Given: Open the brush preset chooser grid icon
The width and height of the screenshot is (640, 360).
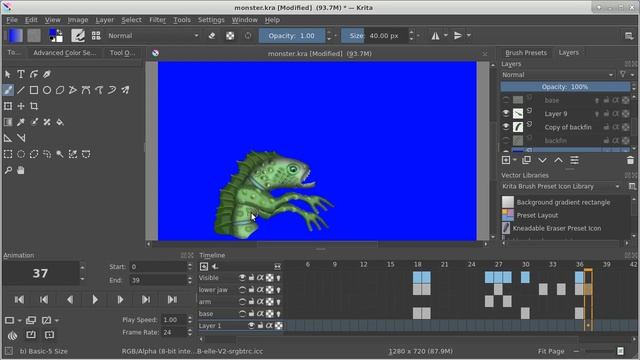Looking at the screenshot, I should tap(96, 36).
